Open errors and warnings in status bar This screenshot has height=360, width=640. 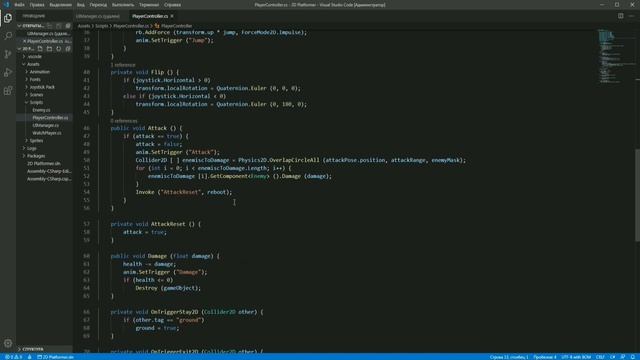click(x=13, y=357)
